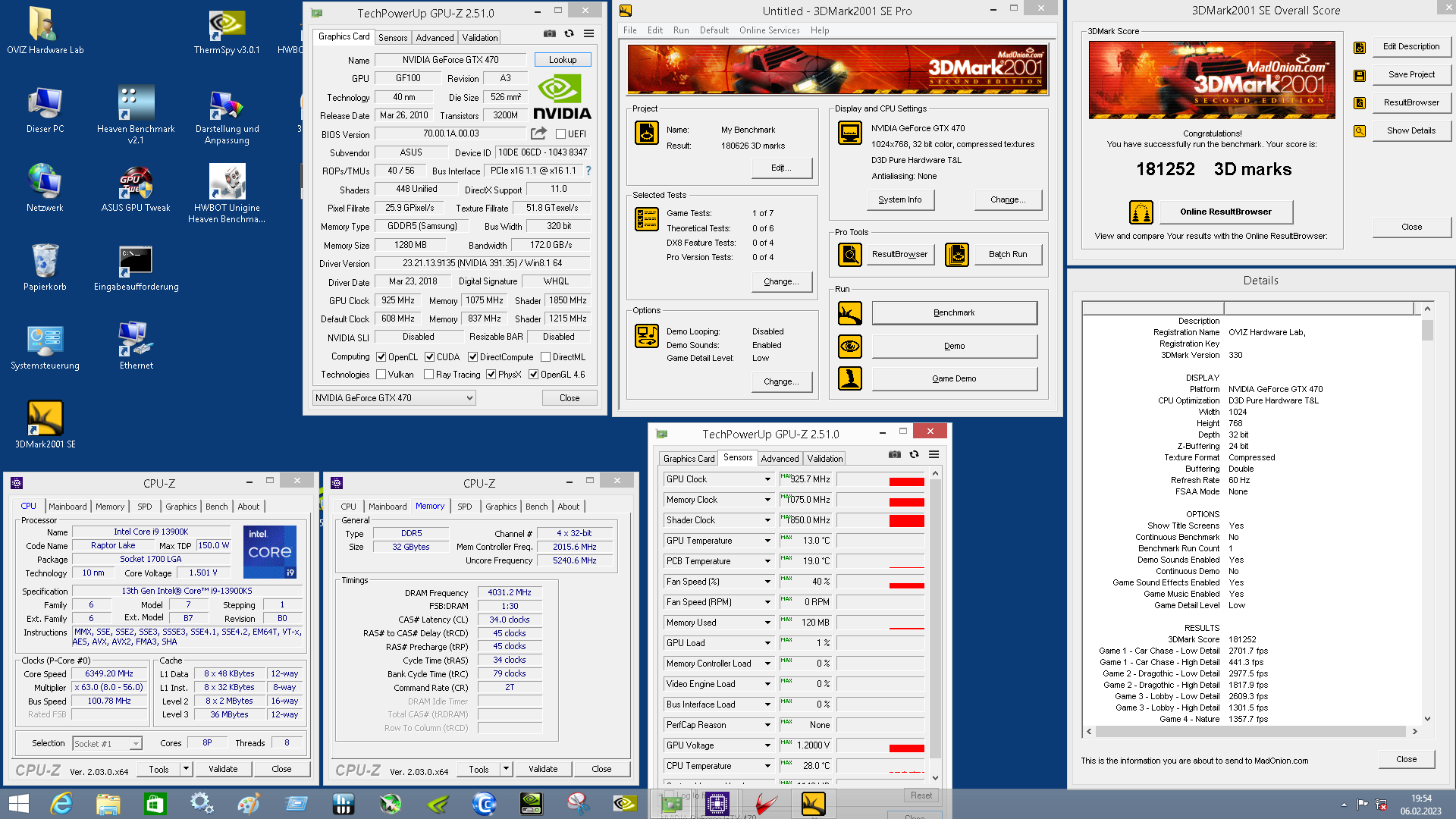Click the System Info button

(x=900, y=200)
